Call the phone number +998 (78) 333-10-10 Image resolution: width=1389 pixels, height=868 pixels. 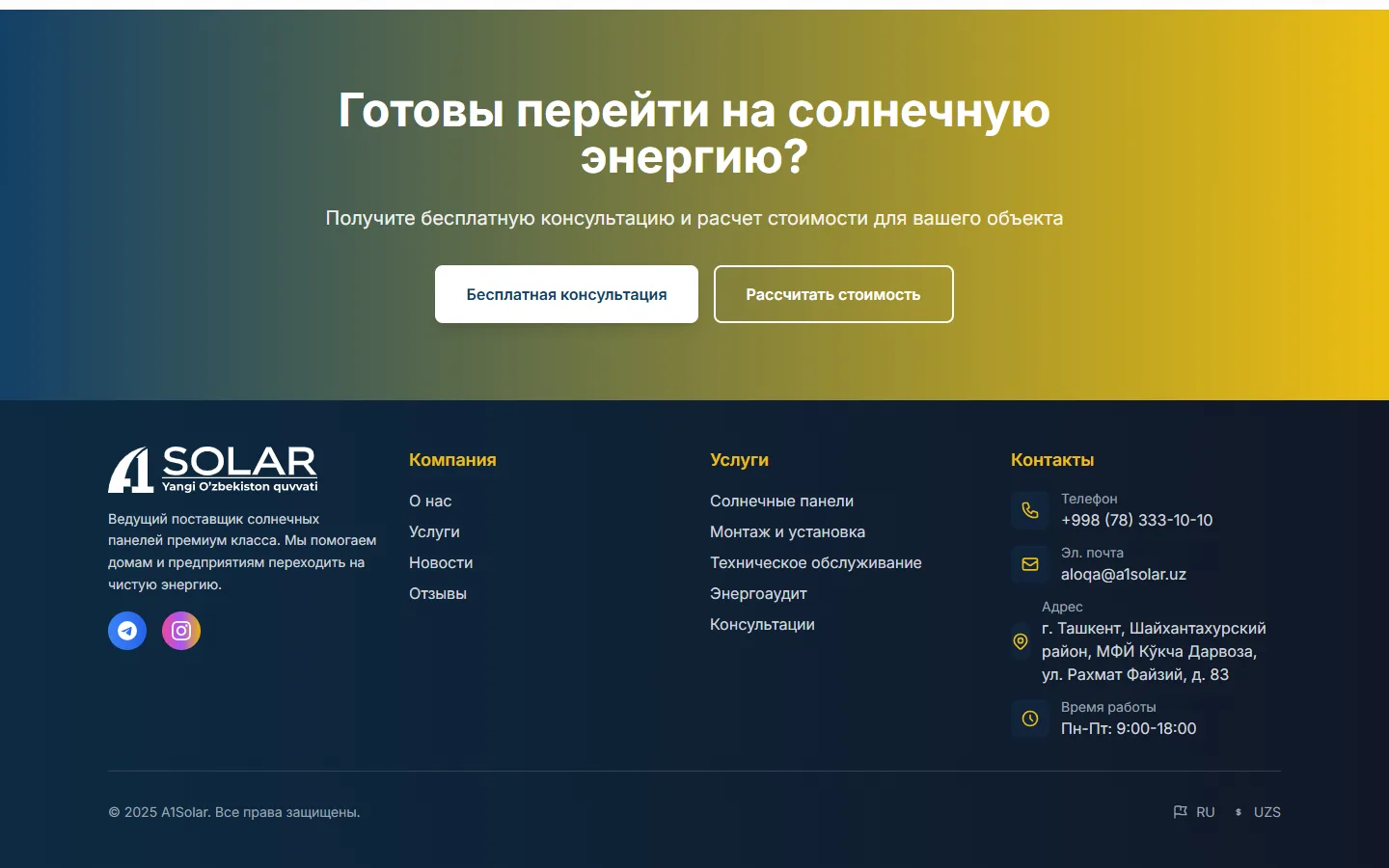(x=1136, y=520)
